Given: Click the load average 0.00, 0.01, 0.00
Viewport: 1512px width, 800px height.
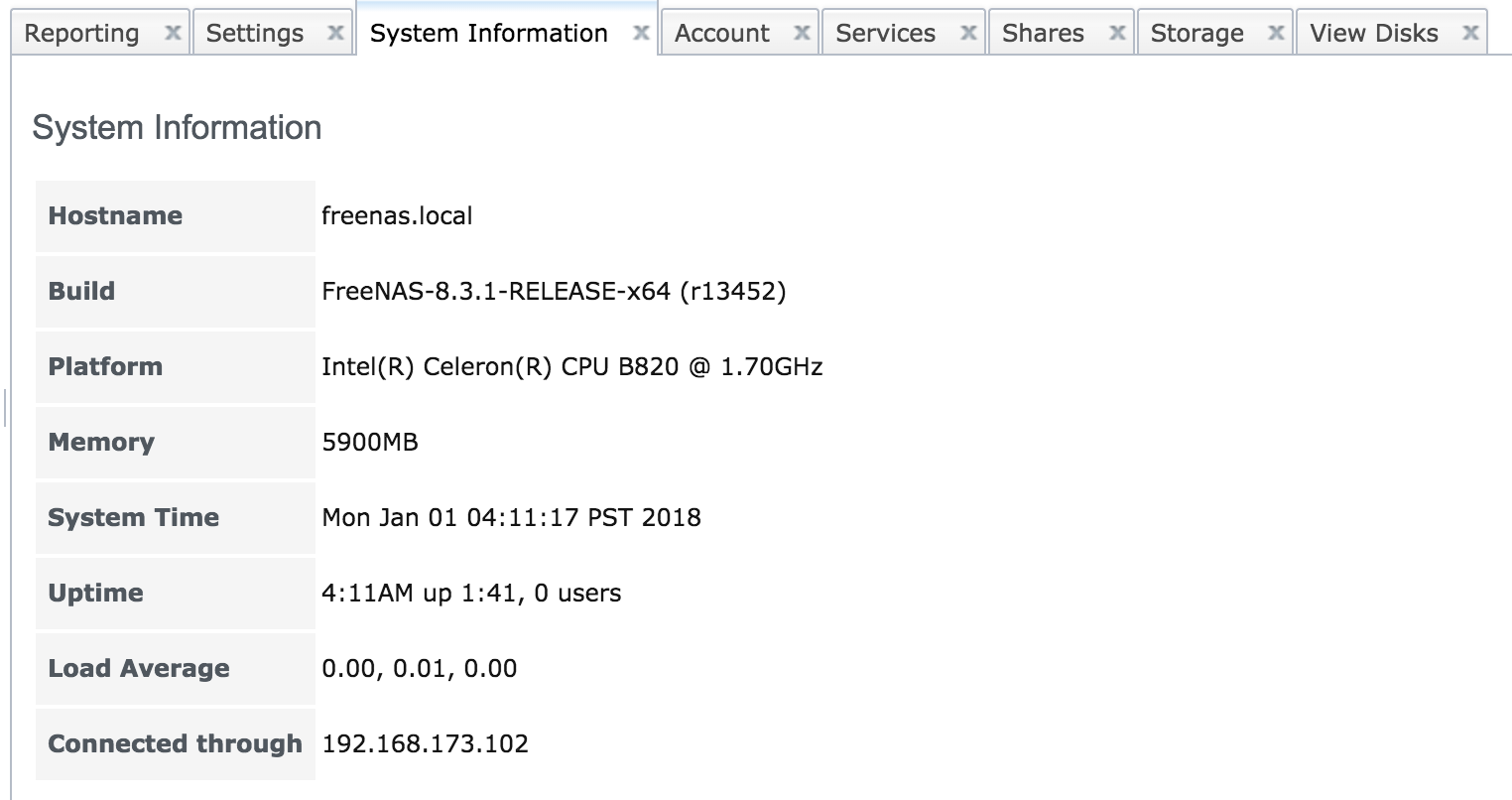Looking at the screenshot, I should click(x=420, y=668).
